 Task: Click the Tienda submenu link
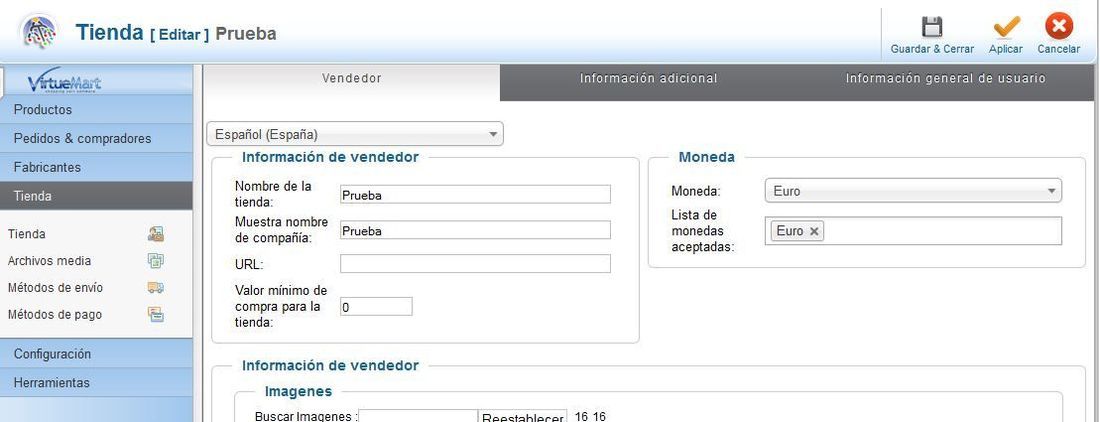click(27, 234)
